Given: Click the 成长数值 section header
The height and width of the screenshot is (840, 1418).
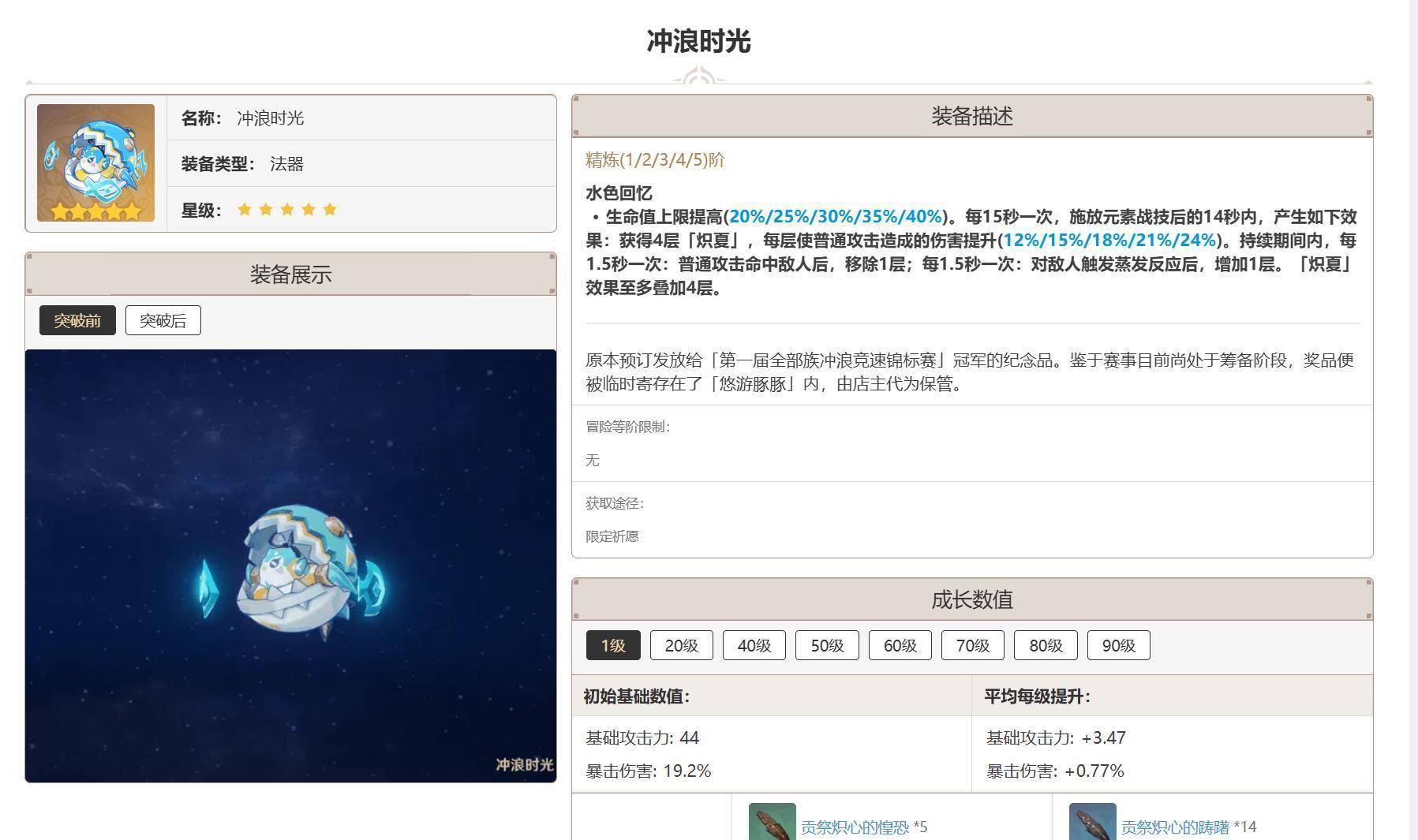Looking at the screenshot, I should click(x=971, y=599).
